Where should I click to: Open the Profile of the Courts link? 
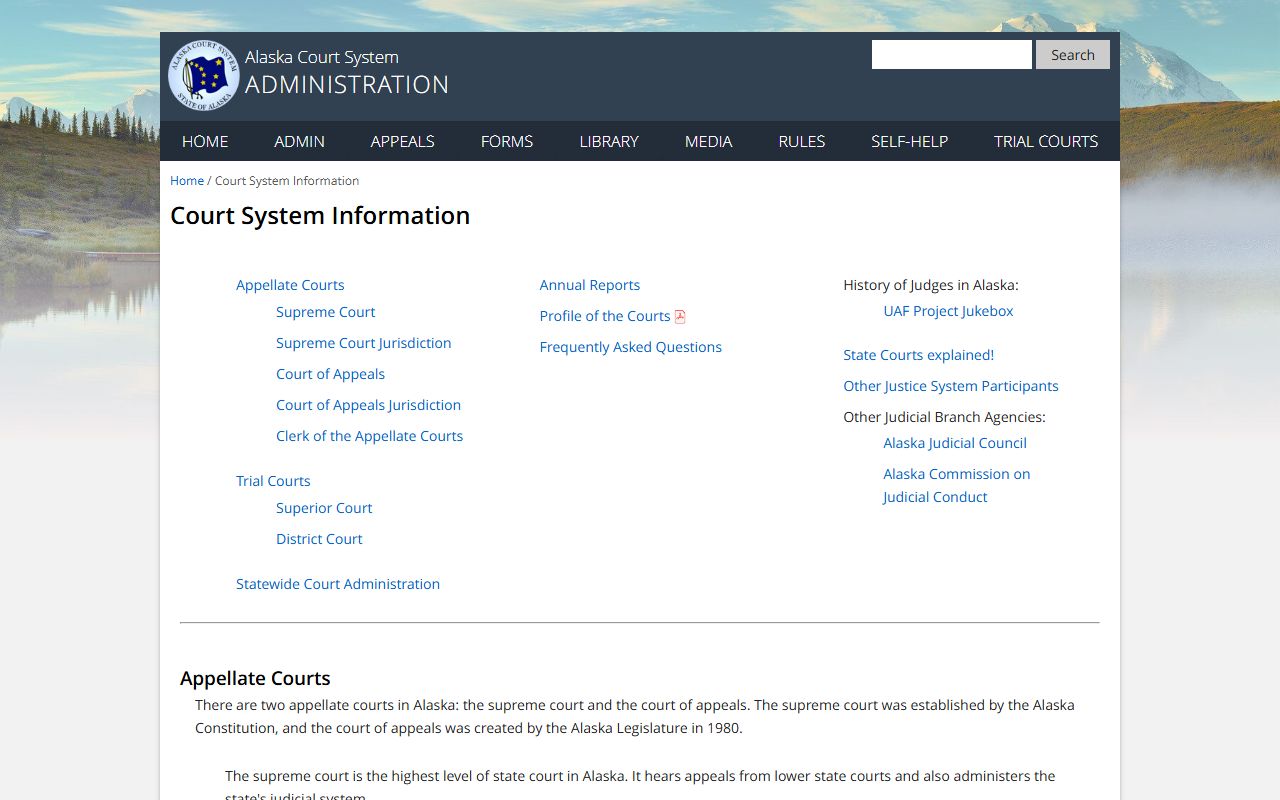click(x=605, y=316)
